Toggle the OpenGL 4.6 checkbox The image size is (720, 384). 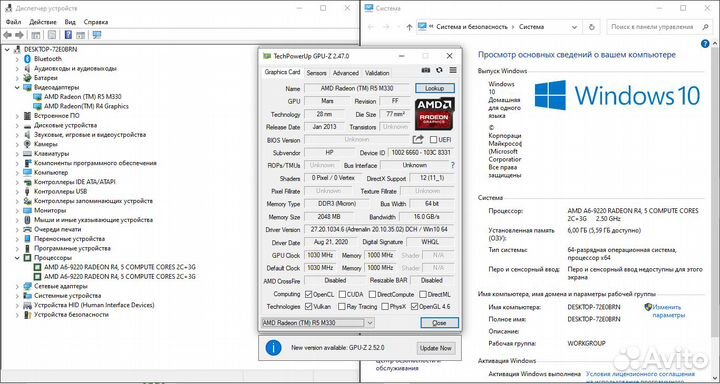point(415,306)
